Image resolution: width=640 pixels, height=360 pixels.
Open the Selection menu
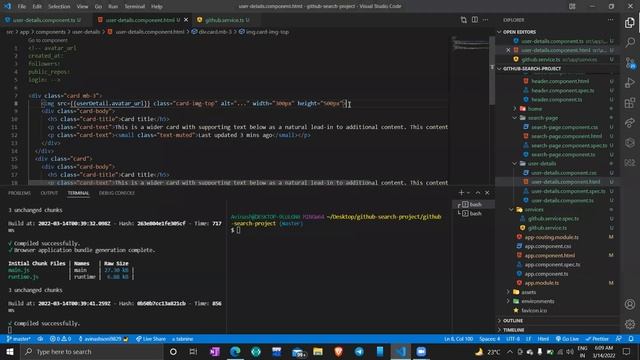[59, 6]
